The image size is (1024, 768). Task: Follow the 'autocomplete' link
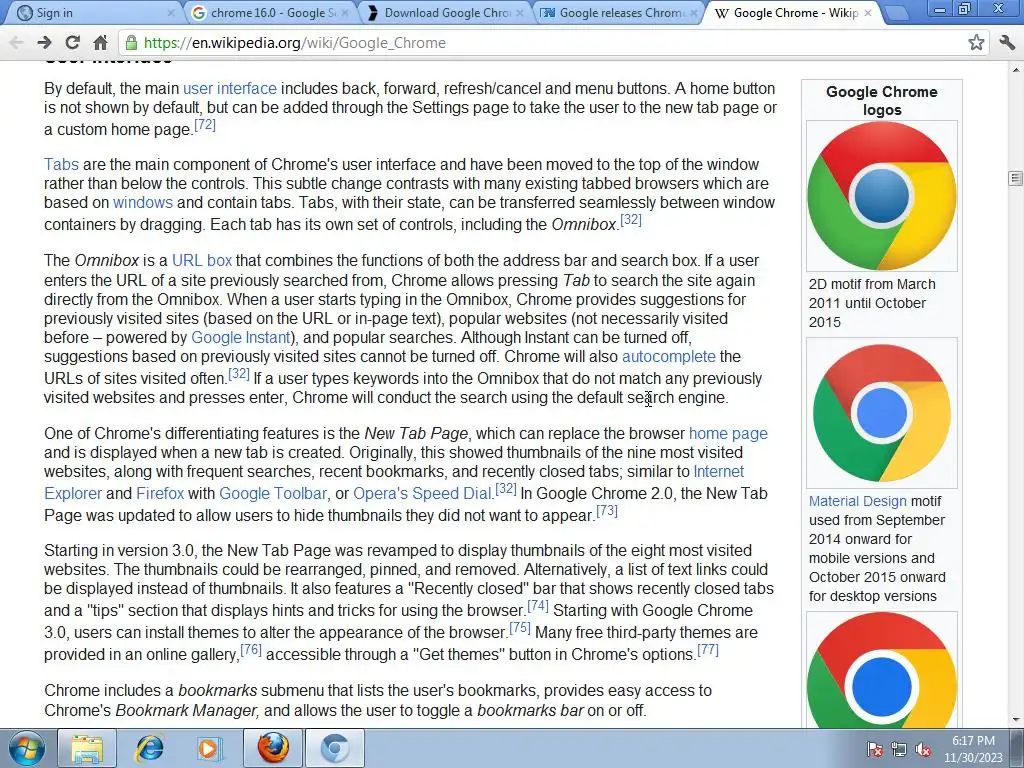point(669,357)
